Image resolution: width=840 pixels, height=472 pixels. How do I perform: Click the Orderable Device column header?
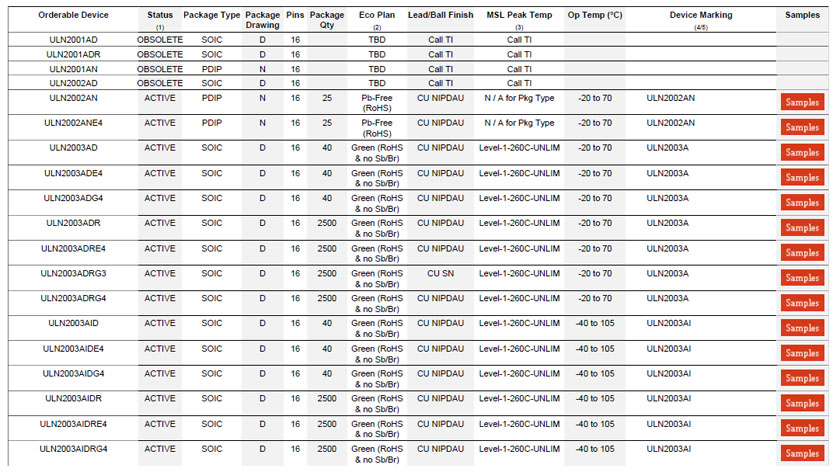(x=73, y=16)
